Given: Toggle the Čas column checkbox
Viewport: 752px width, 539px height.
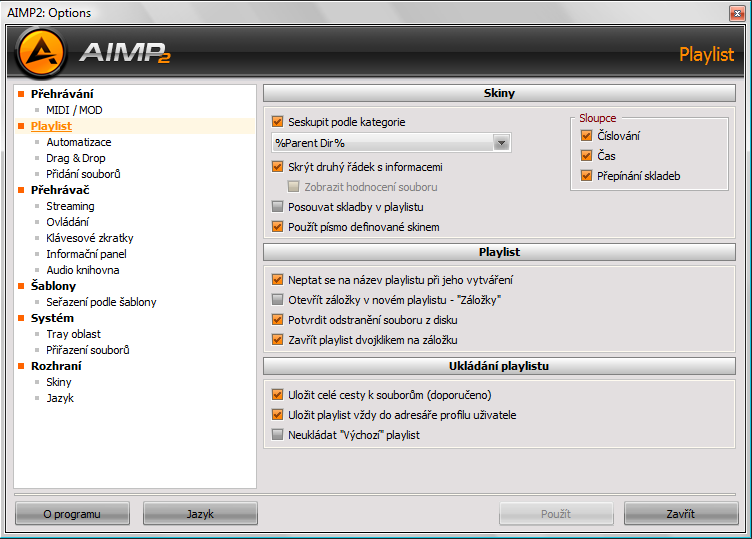Looking at the screenshot, I should pos(586,156).
